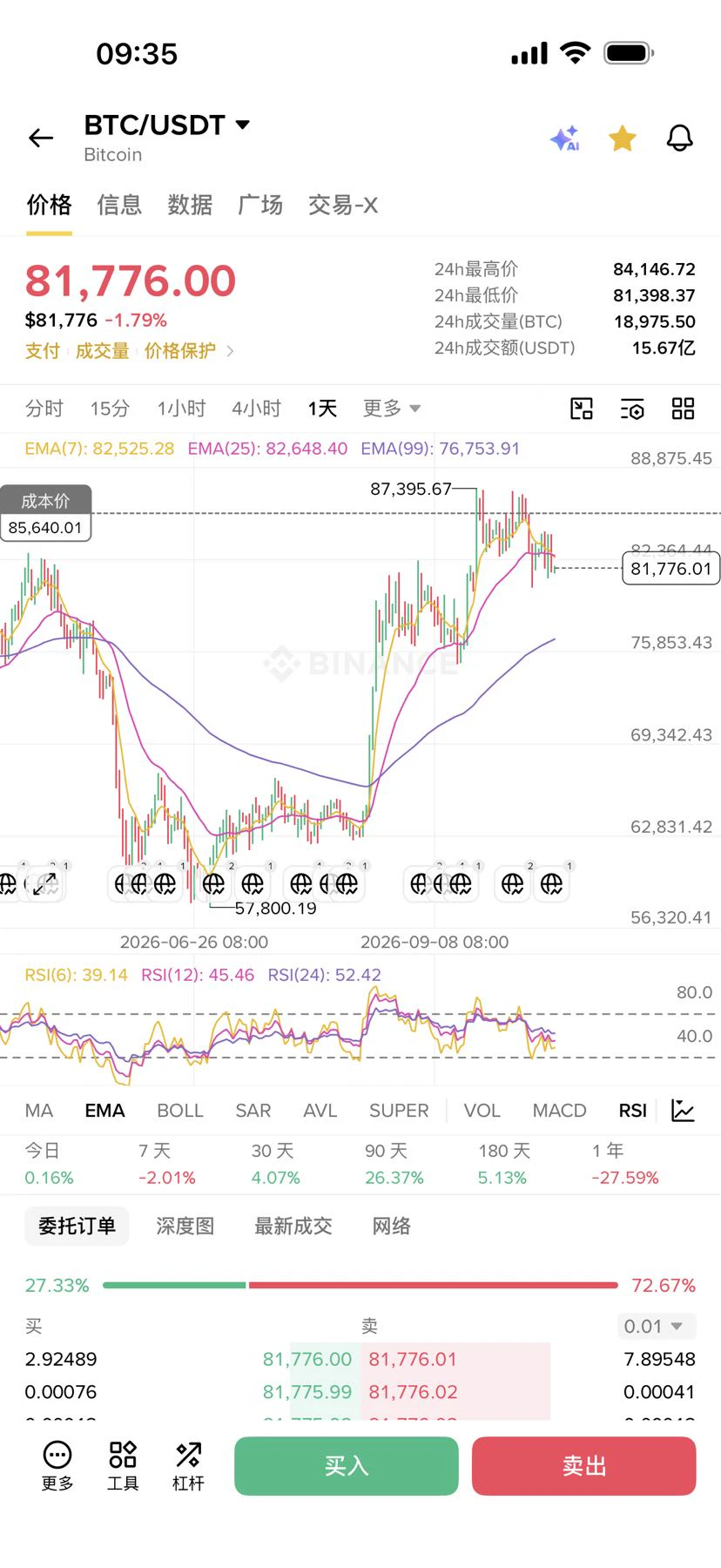Tap the rightmost globe event marker
Screen dimensions: 721x1568
coord(551,884)
